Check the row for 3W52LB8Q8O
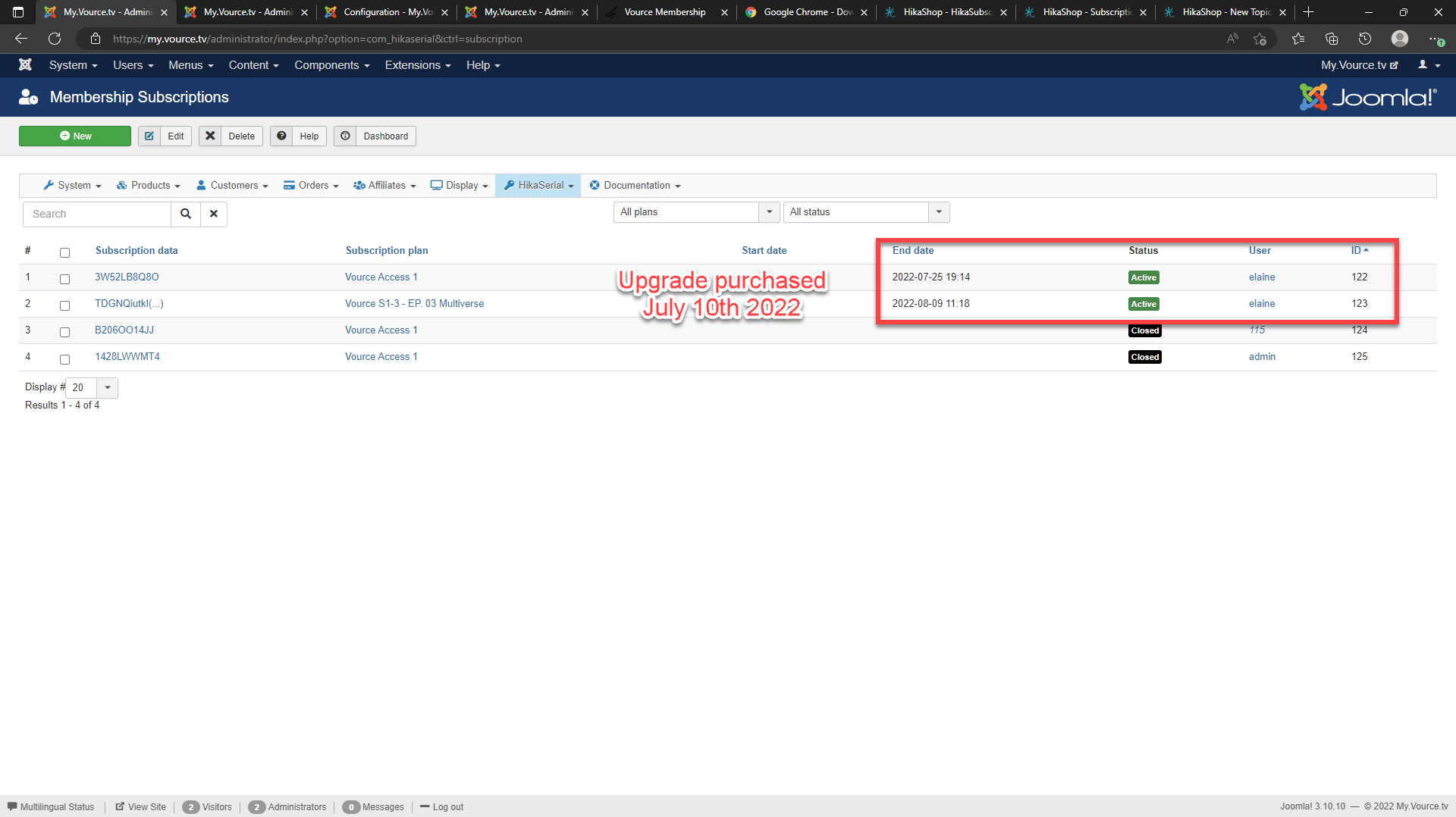 click(64, 279)
